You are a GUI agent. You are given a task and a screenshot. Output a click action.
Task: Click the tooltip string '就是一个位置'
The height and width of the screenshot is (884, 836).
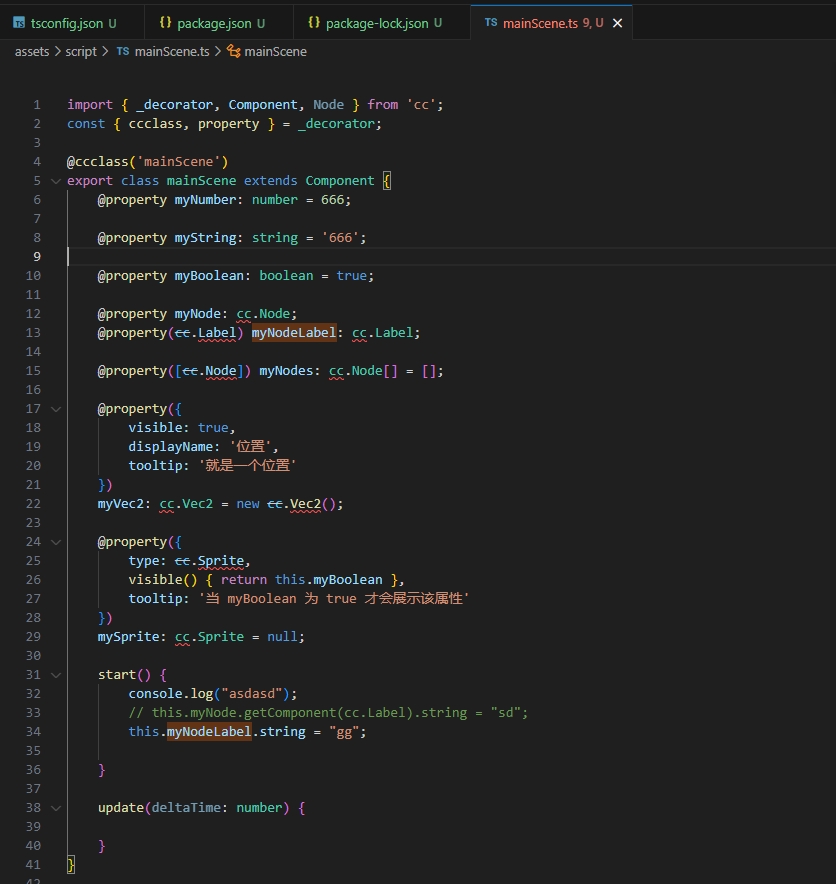pos(247,465)
